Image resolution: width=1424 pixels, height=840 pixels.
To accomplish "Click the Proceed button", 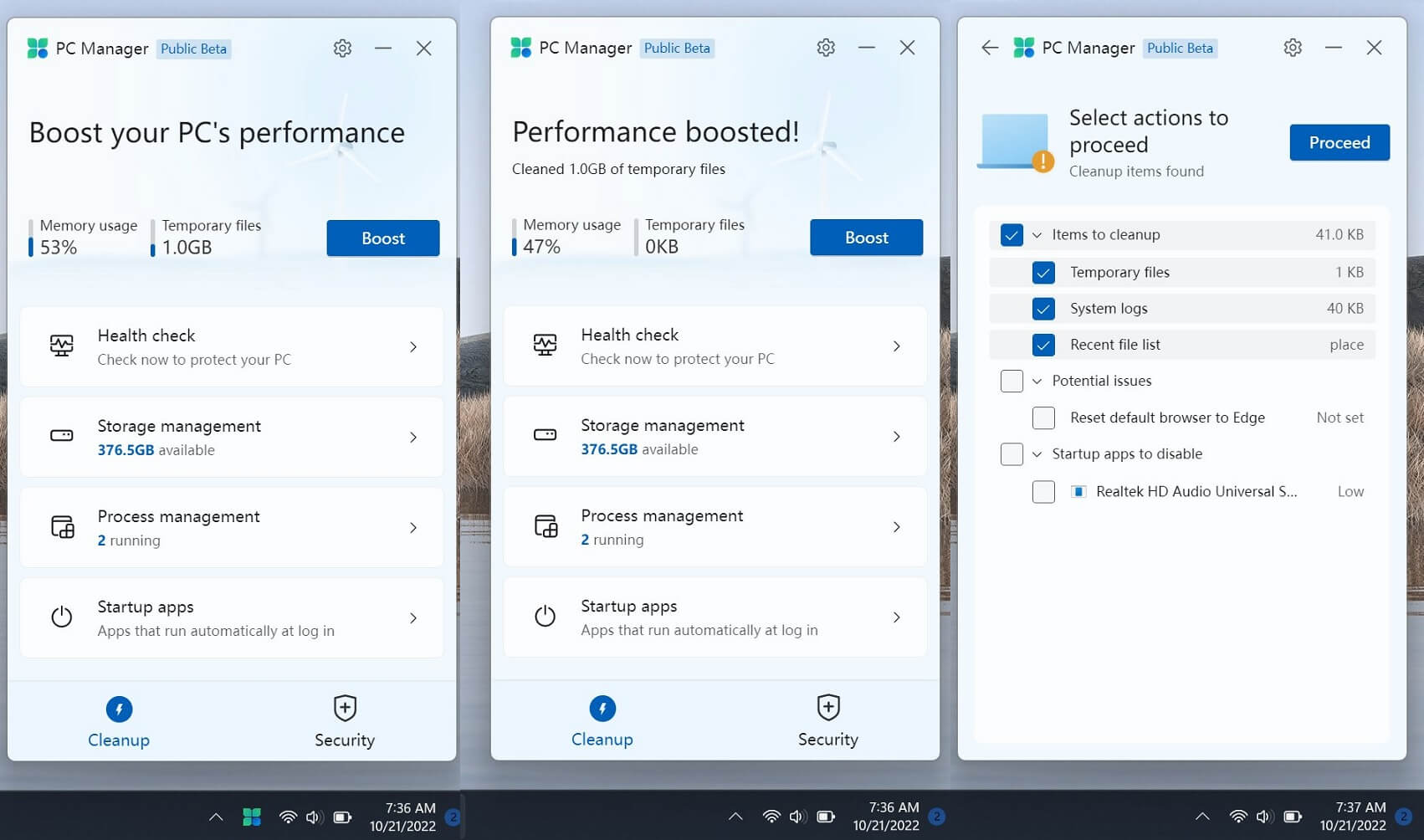I will point(1339,142).
